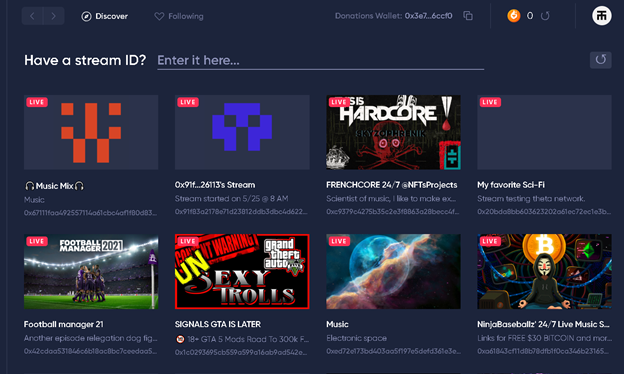This screenshot has width=624, height=374.
Task: Go back with the left arrow button
Action: point(32,16)
